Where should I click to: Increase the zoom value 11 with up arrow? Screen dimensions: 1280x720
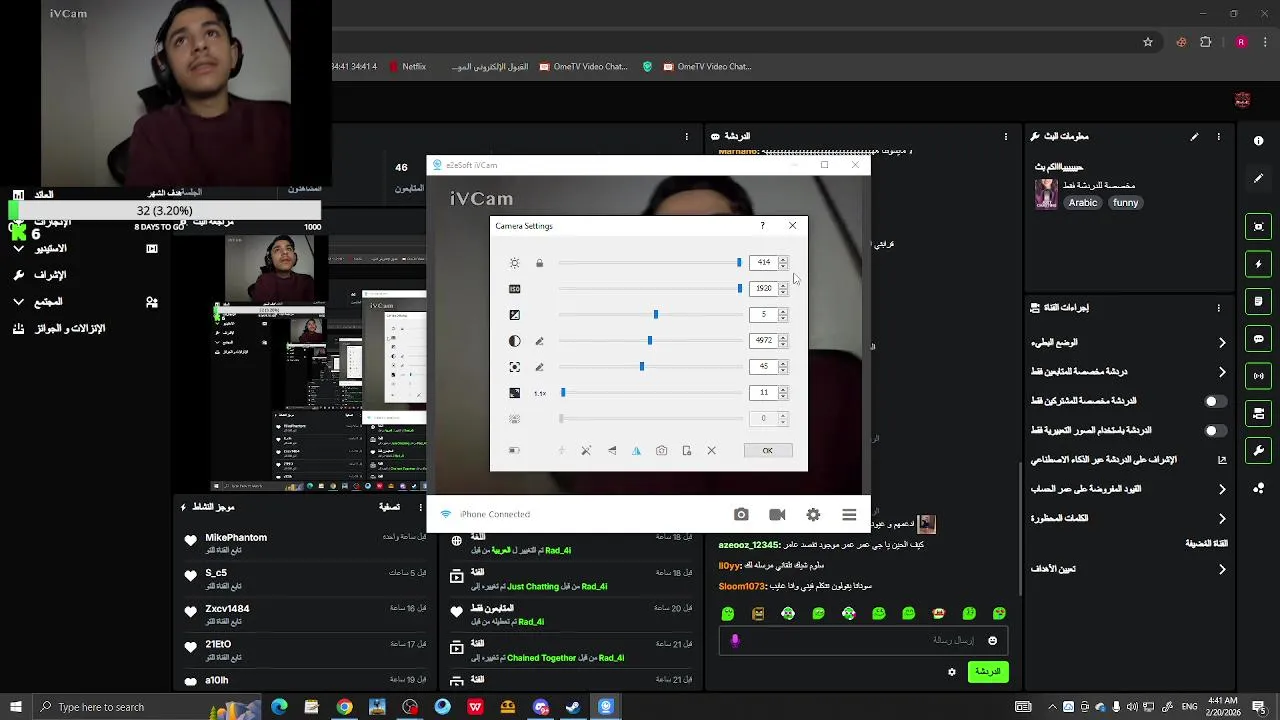[x=783, y=389]
